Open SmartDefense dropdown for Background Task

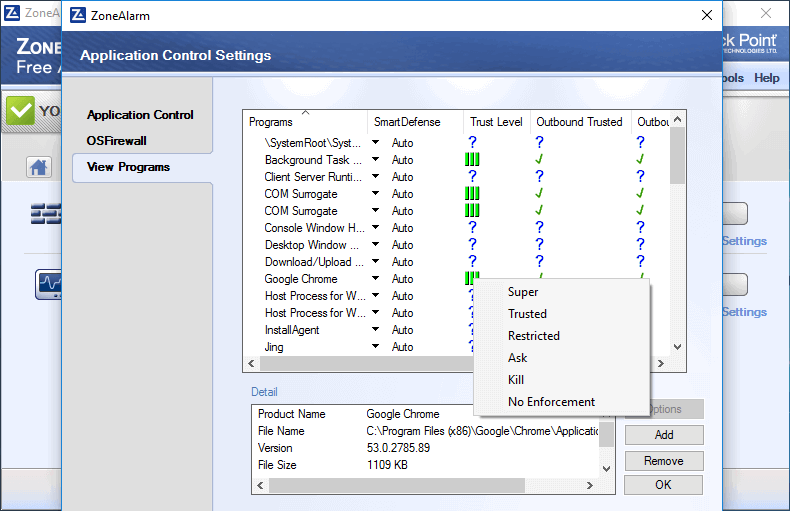[375, 159]
